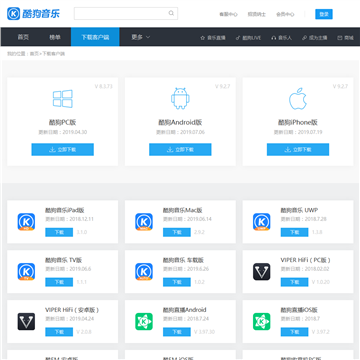Click the VIPER HiFi（PC版）title
360x360 pixels.
coord(306,260)
